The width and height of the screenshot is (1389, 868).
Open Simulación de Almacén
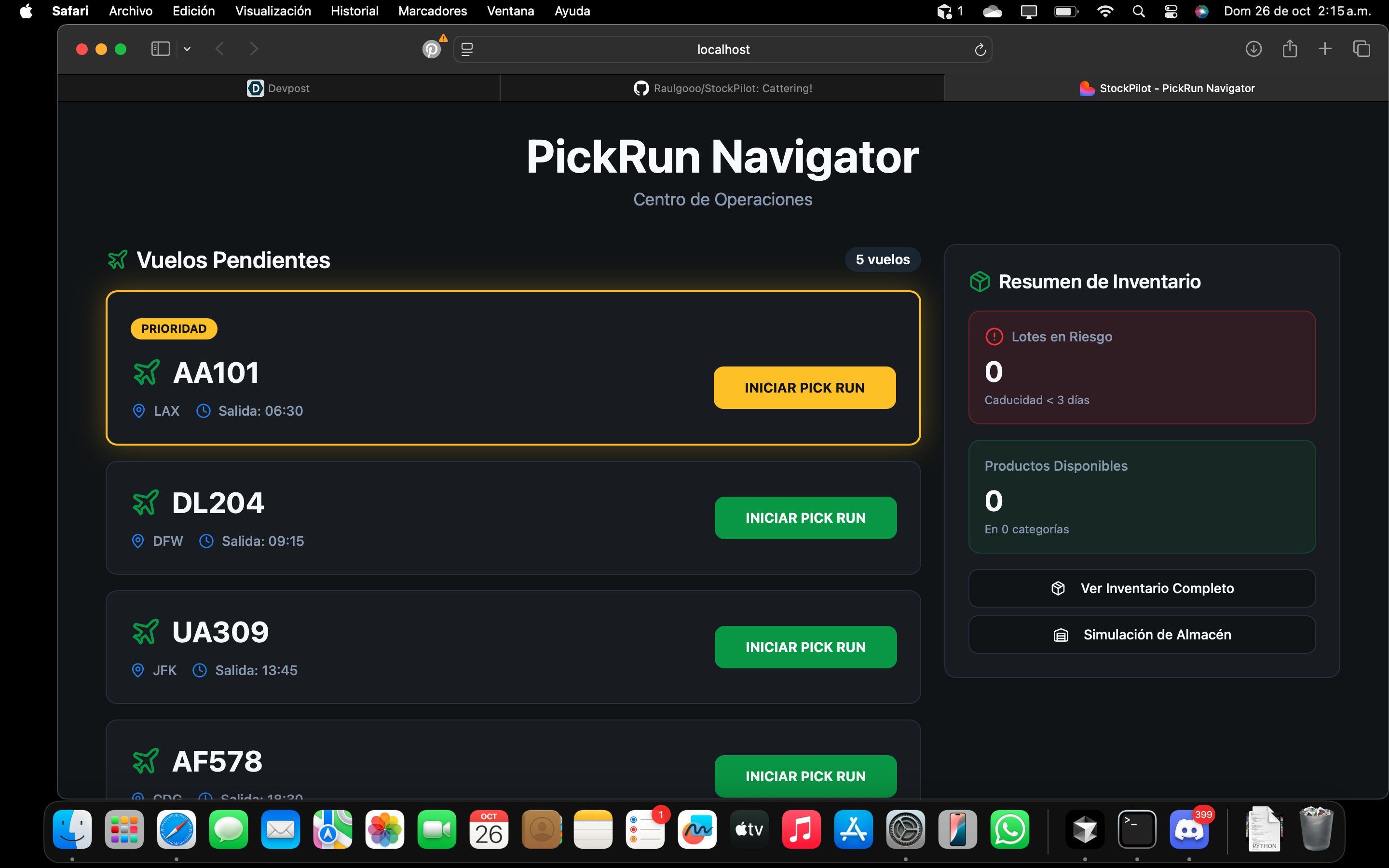coord(1142,634)
